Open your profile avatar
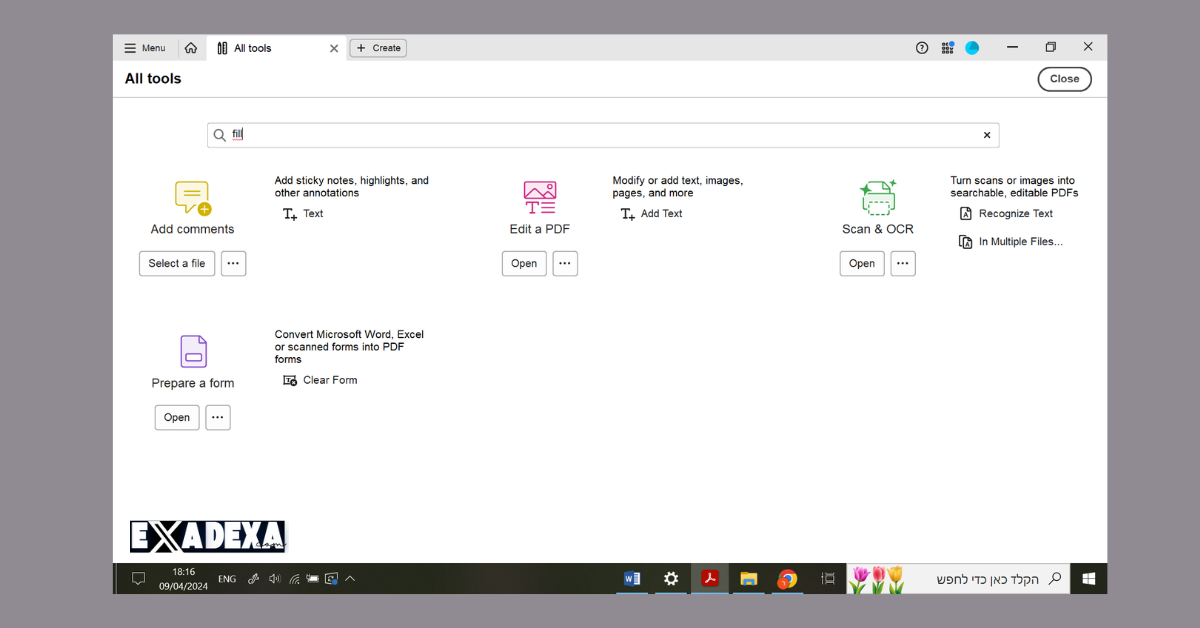The height and width of the screenshot is (628, 1200). 971,47
